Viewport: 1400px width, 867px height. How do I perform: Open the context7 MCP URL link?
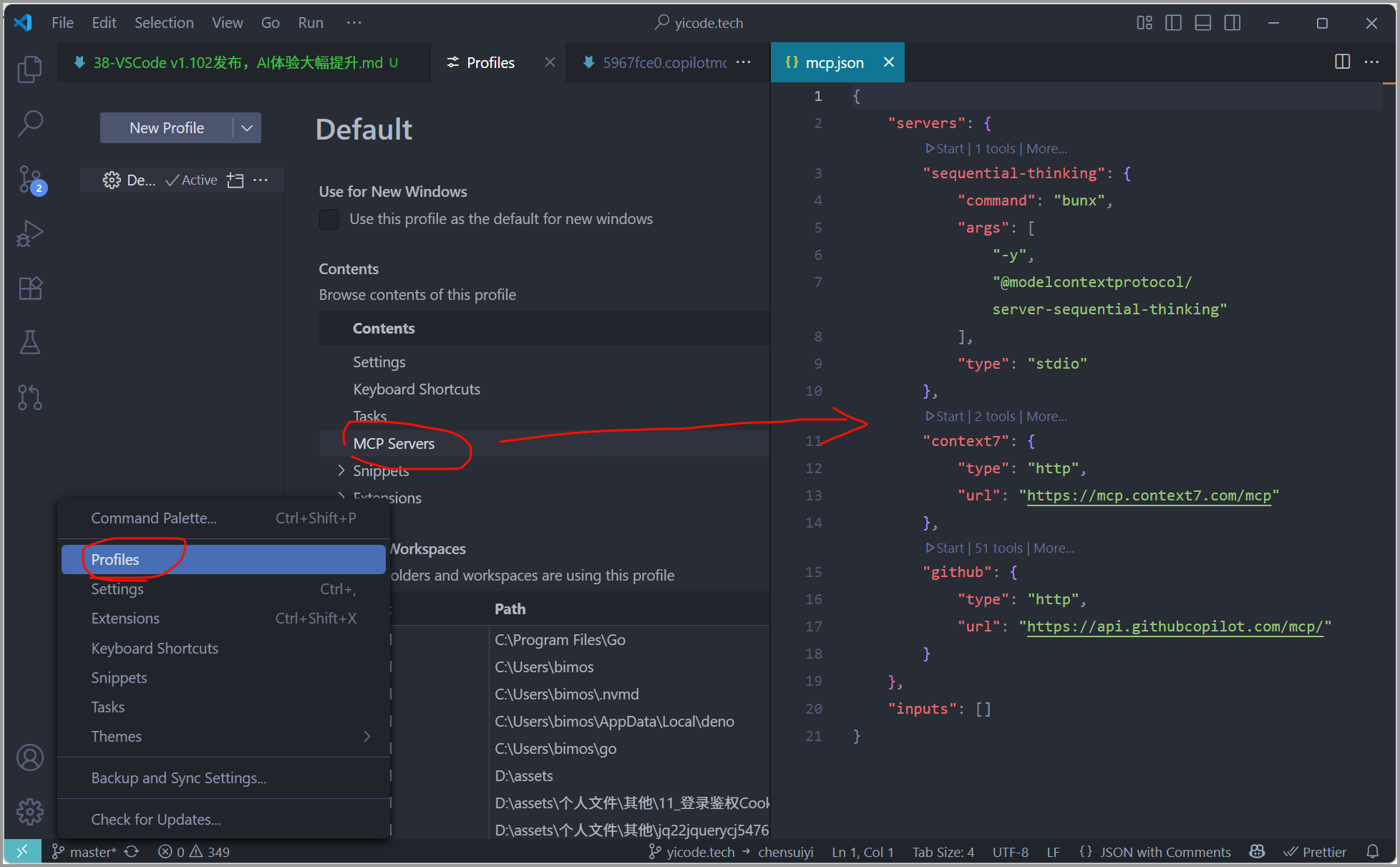point(1148,495)
